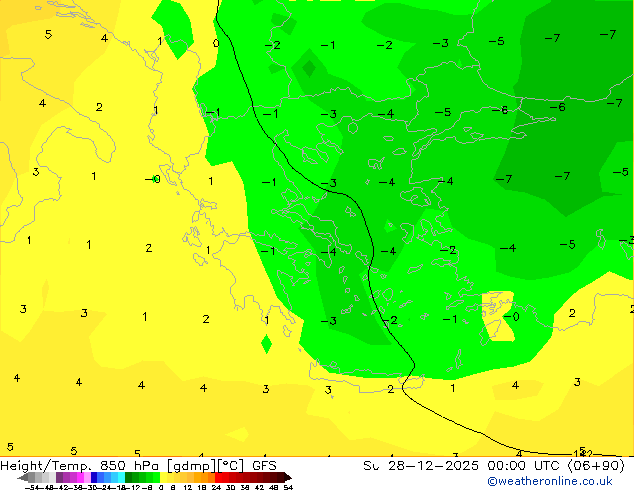
Task: Pick the yellow swatch in the legend
Action: click(x=163, y=477)
